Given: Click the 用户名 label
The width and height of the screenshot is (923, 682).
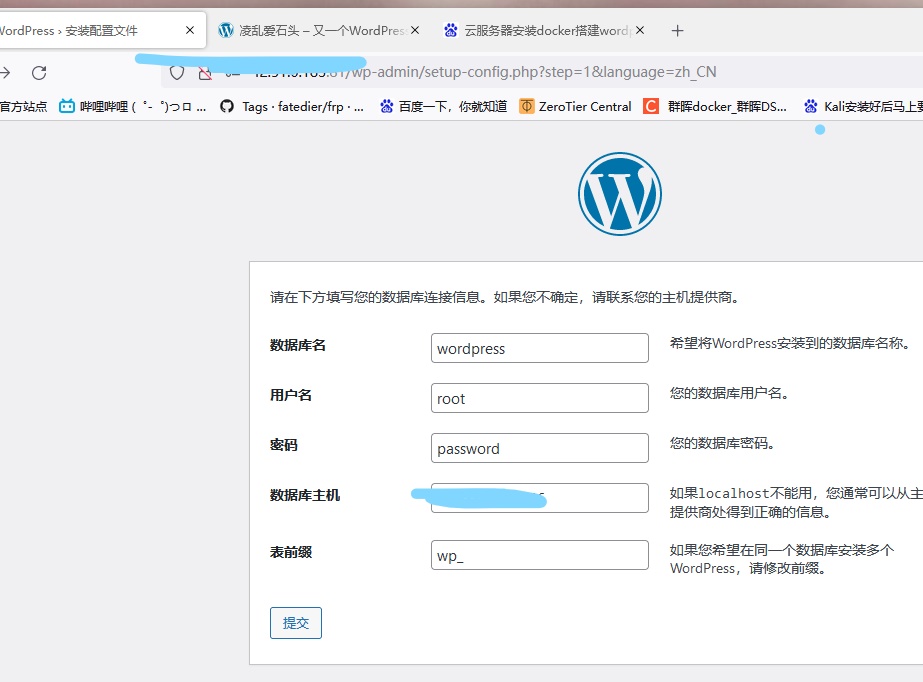Looking at the screenshot, I should [x=291, y=395].
